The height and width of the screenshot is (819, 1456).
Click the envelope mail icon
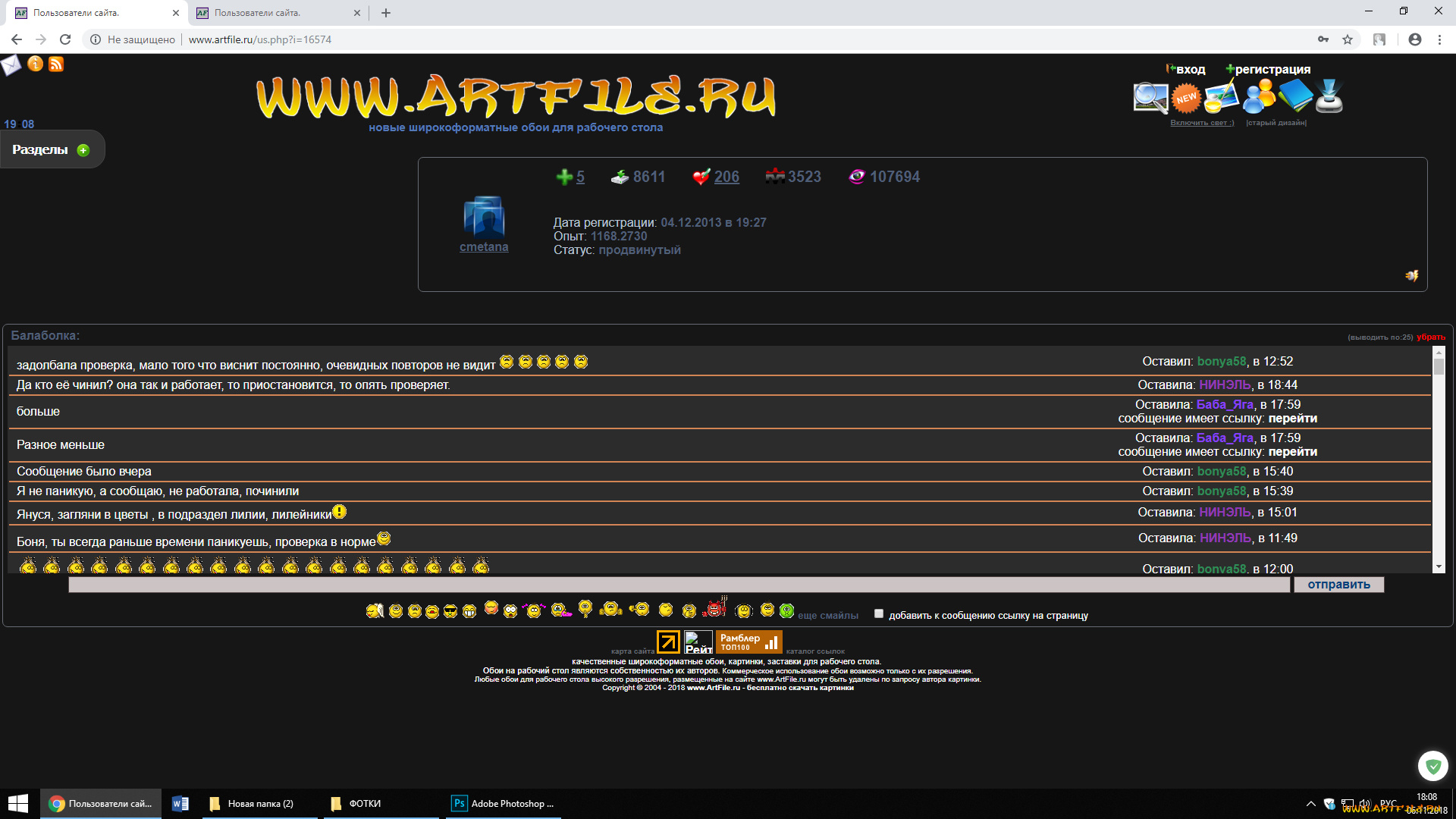(11, 65)
